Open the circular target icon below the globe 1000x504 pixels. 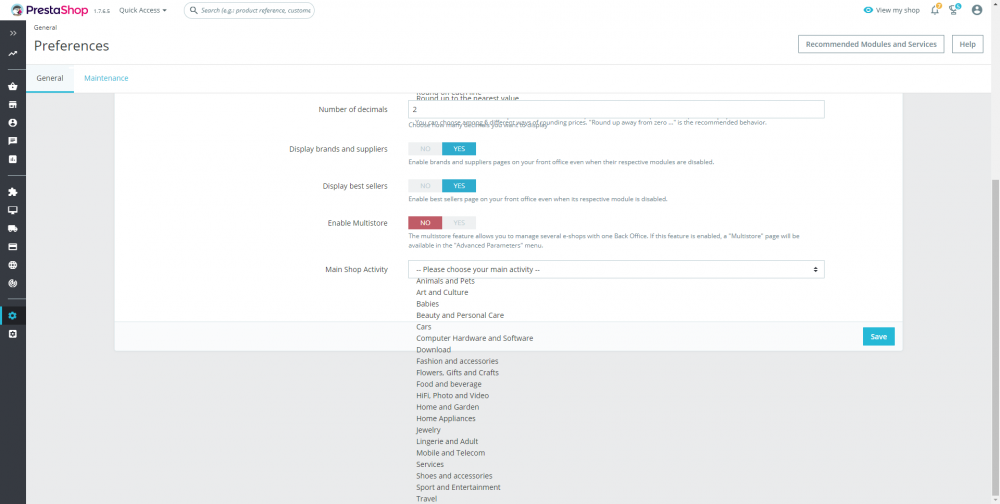(x=13, y=283)
